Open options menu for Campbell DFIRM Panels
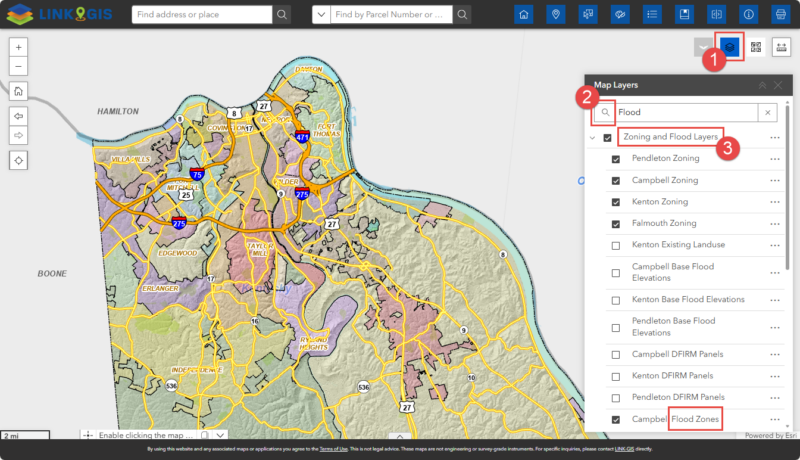Viewport: 800px width, 460px height. point(775,354)
